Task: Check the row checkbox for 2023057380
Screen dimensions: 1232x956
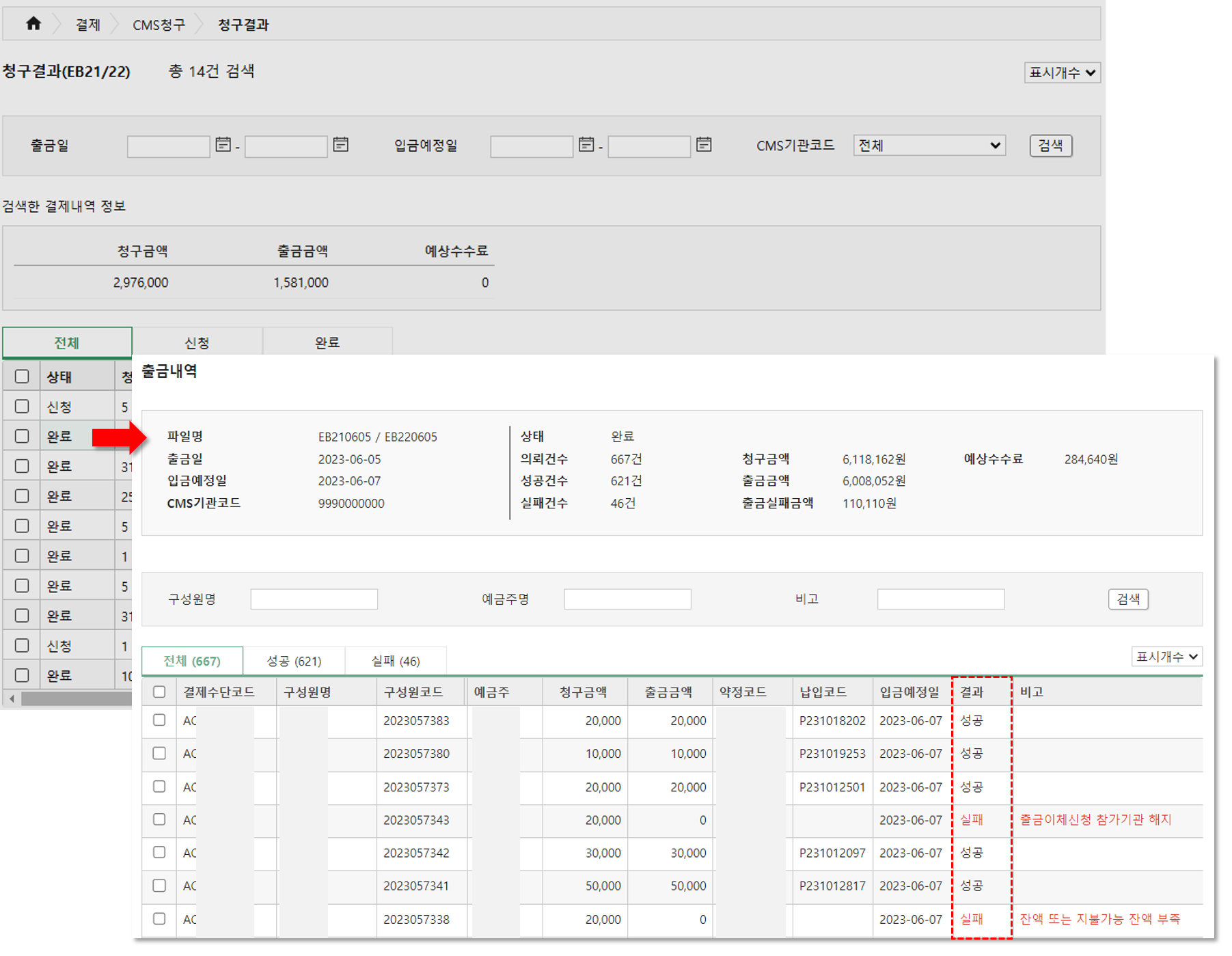Action: pos(159,753)
